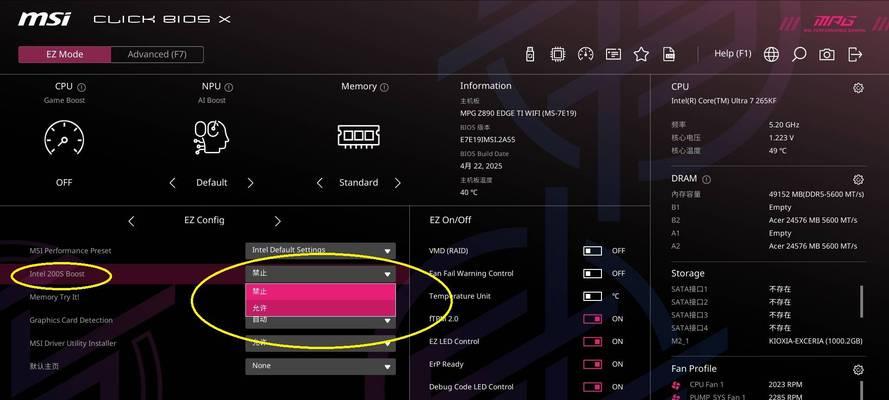
Task: Change language with the globe icon
Action: (771, 54)
